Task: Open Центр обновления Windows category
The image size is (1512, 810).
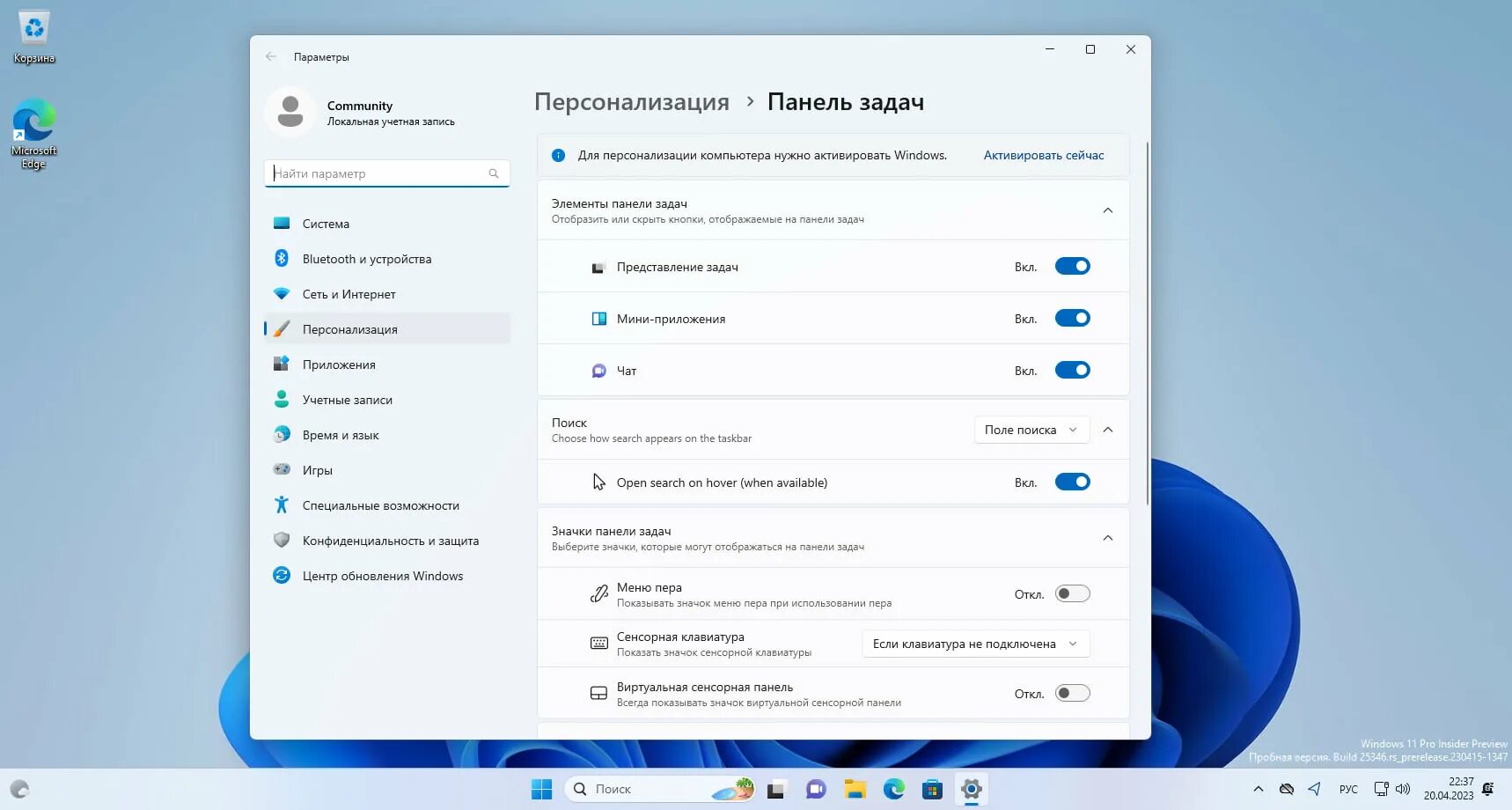Action: (387, 576)
